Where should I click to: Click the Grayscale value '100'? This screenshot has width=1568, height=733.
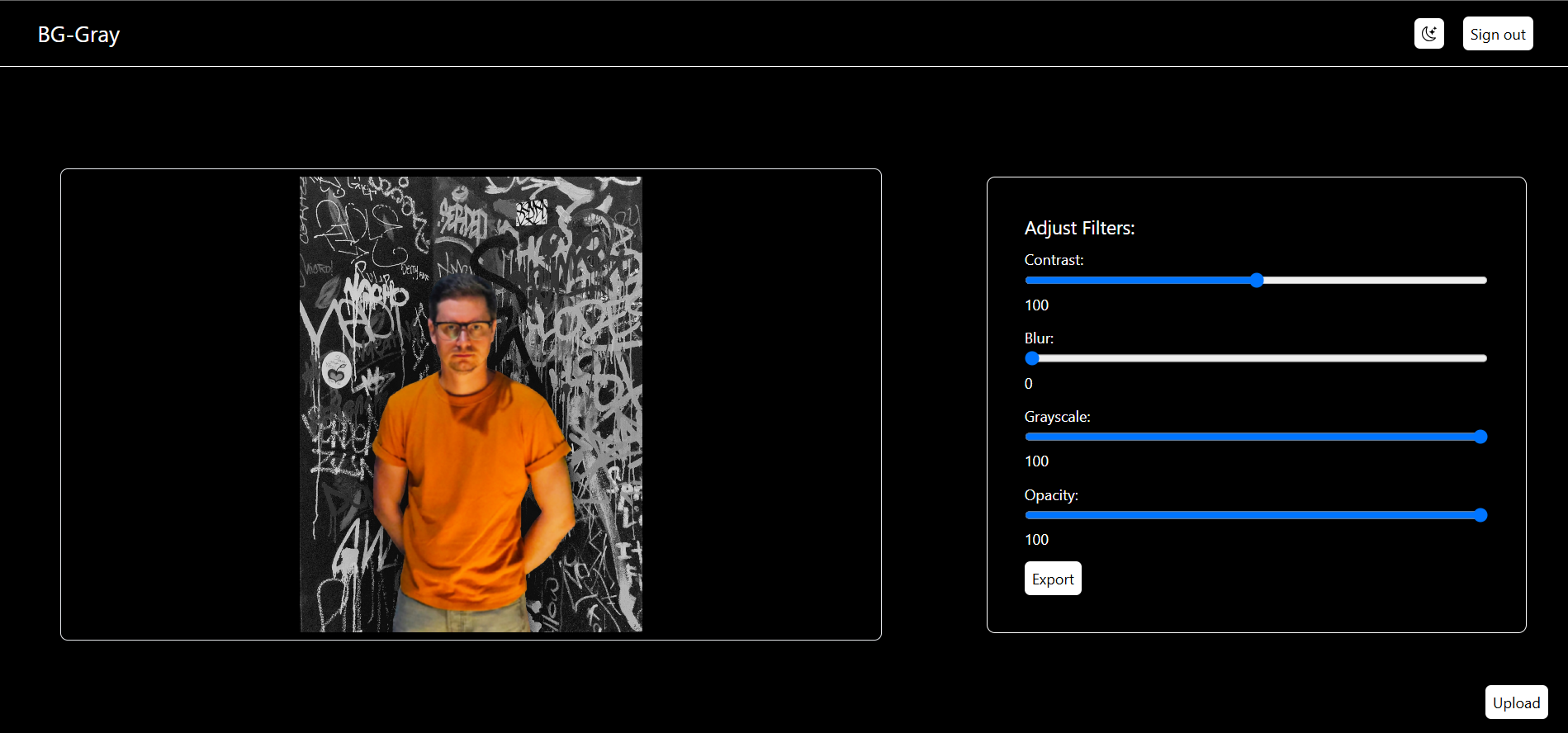pyautogui.click(x=1036, y=461)
